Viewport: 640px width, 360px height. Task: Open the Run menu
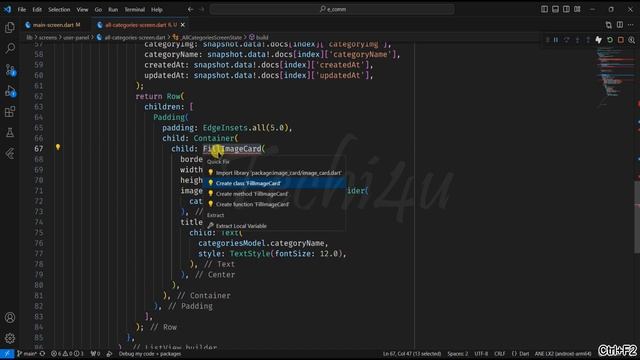tap(113, 9)
